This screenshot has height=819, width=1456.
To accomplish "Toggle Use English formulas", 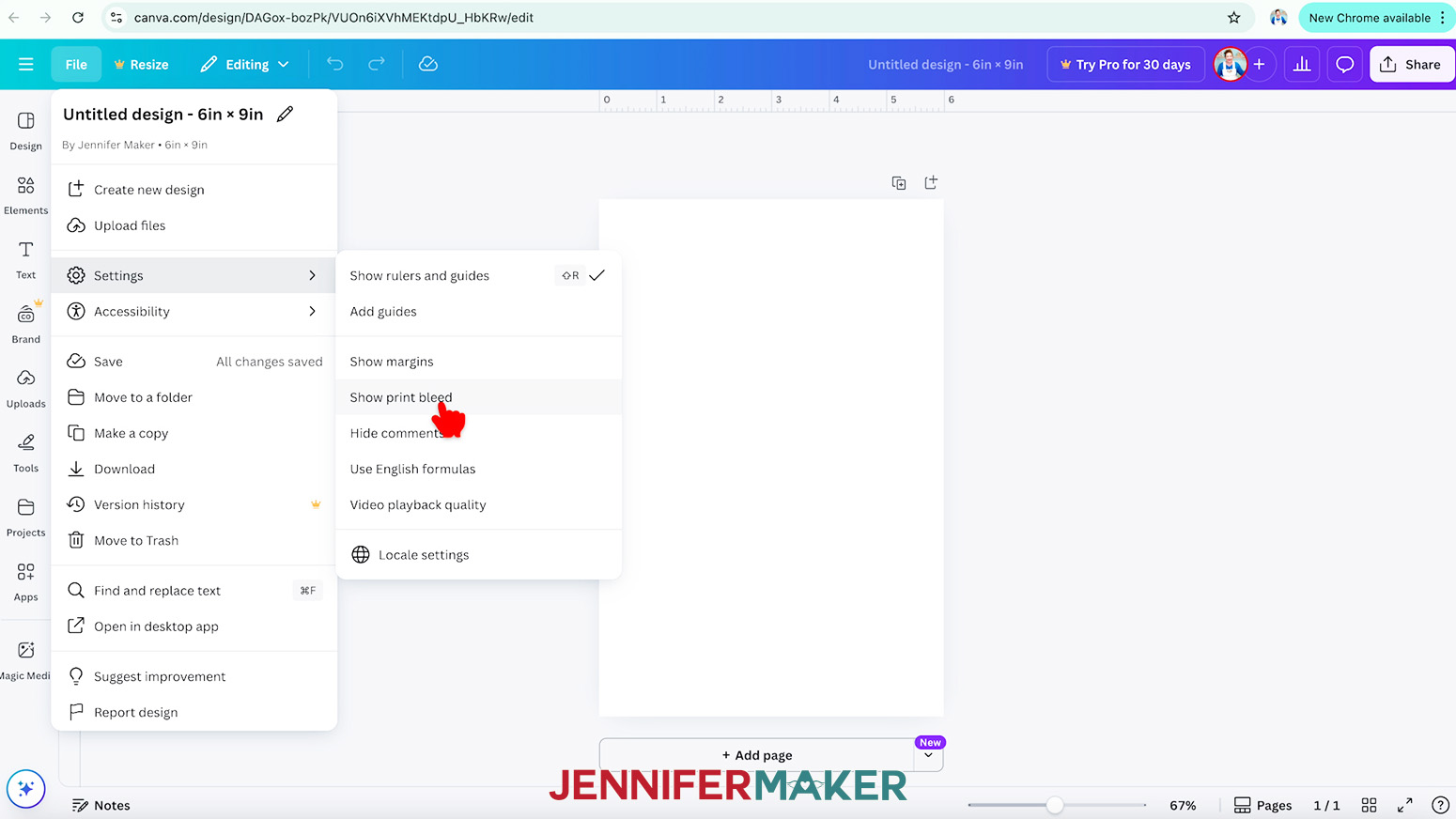I will pyautogui.click(x=478, y=469).
